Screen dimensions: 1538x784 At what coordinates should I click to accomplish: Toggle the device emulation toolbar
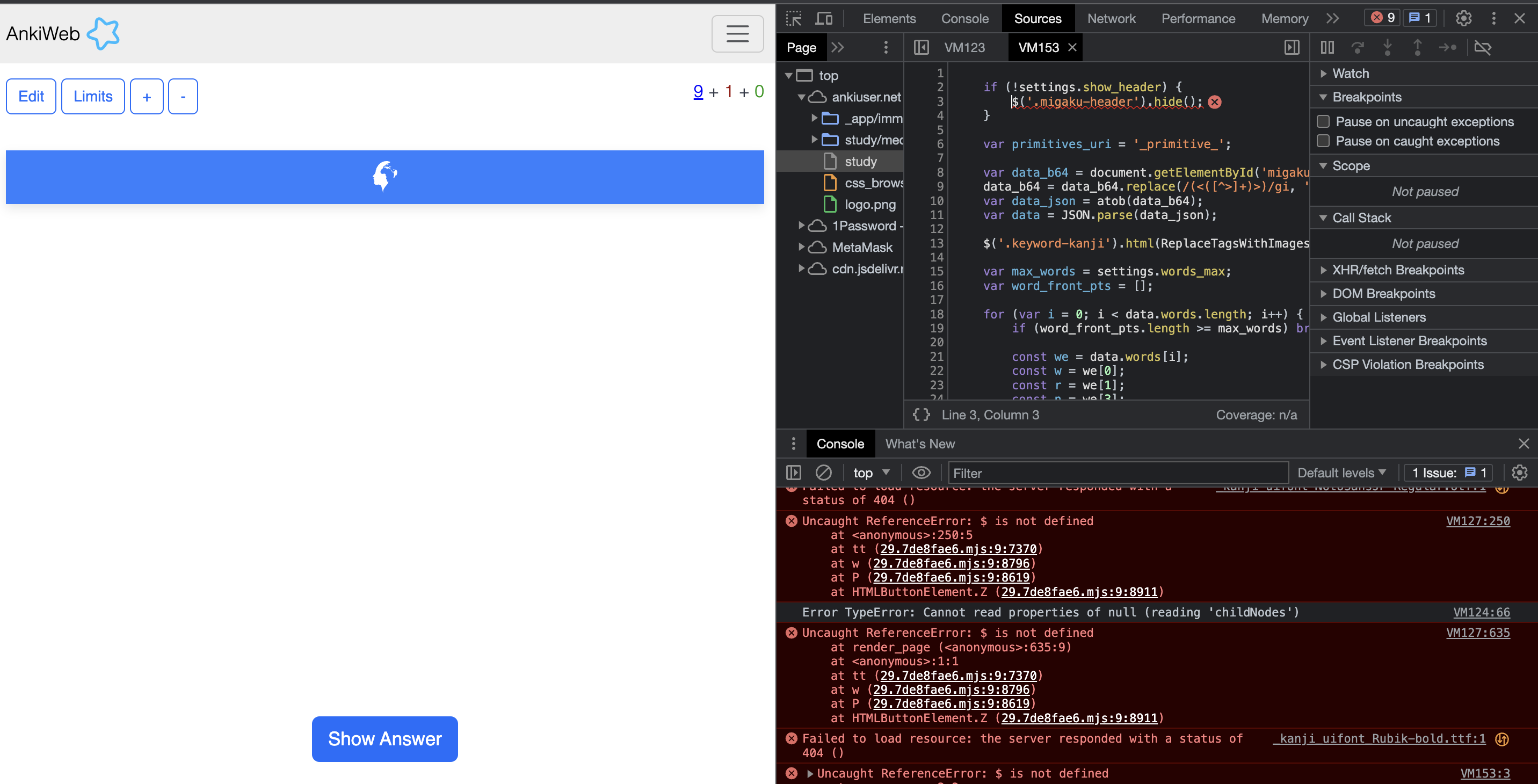point(824,18)
